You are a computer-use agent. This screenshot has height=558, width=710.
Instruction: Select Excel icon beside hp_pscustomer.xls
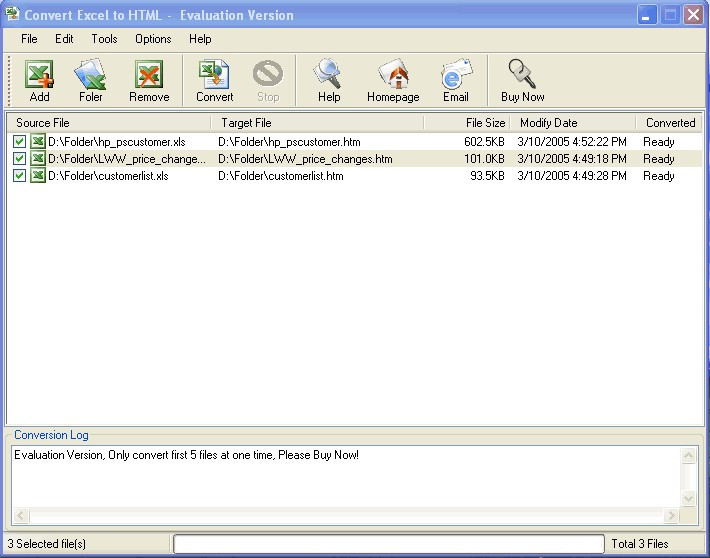(x=38, y=142)
